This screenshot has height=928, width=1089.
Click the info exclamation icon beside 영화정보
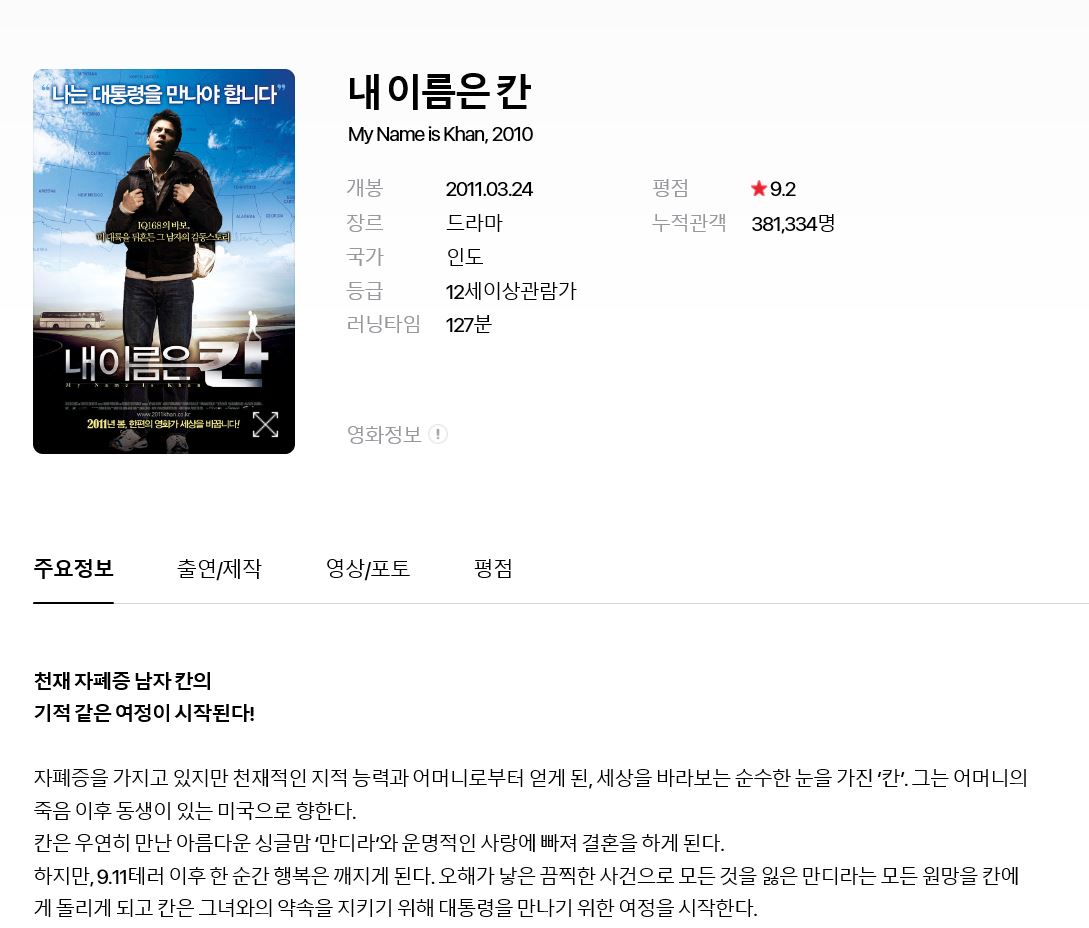[x=438, y=434]
